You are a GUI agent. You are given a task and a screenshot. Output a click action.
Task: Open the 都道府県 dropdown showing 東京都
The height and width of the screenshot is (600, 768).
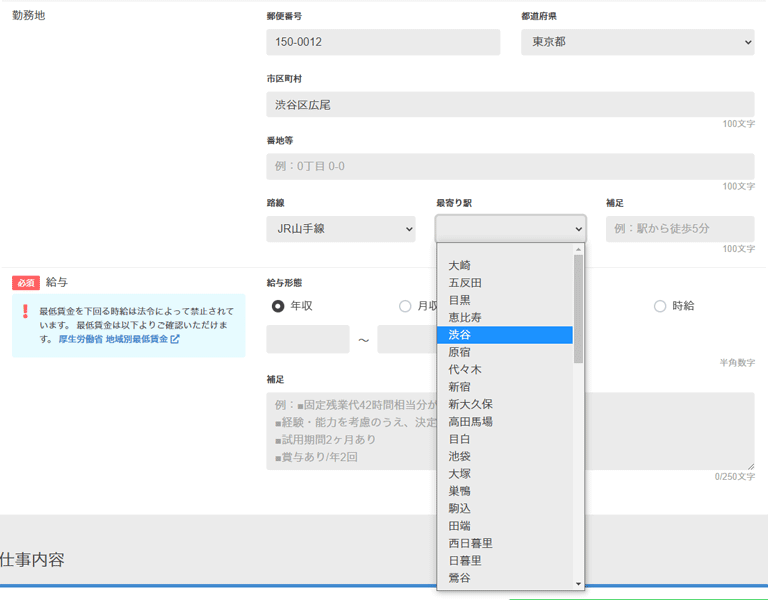pos(637,42)
